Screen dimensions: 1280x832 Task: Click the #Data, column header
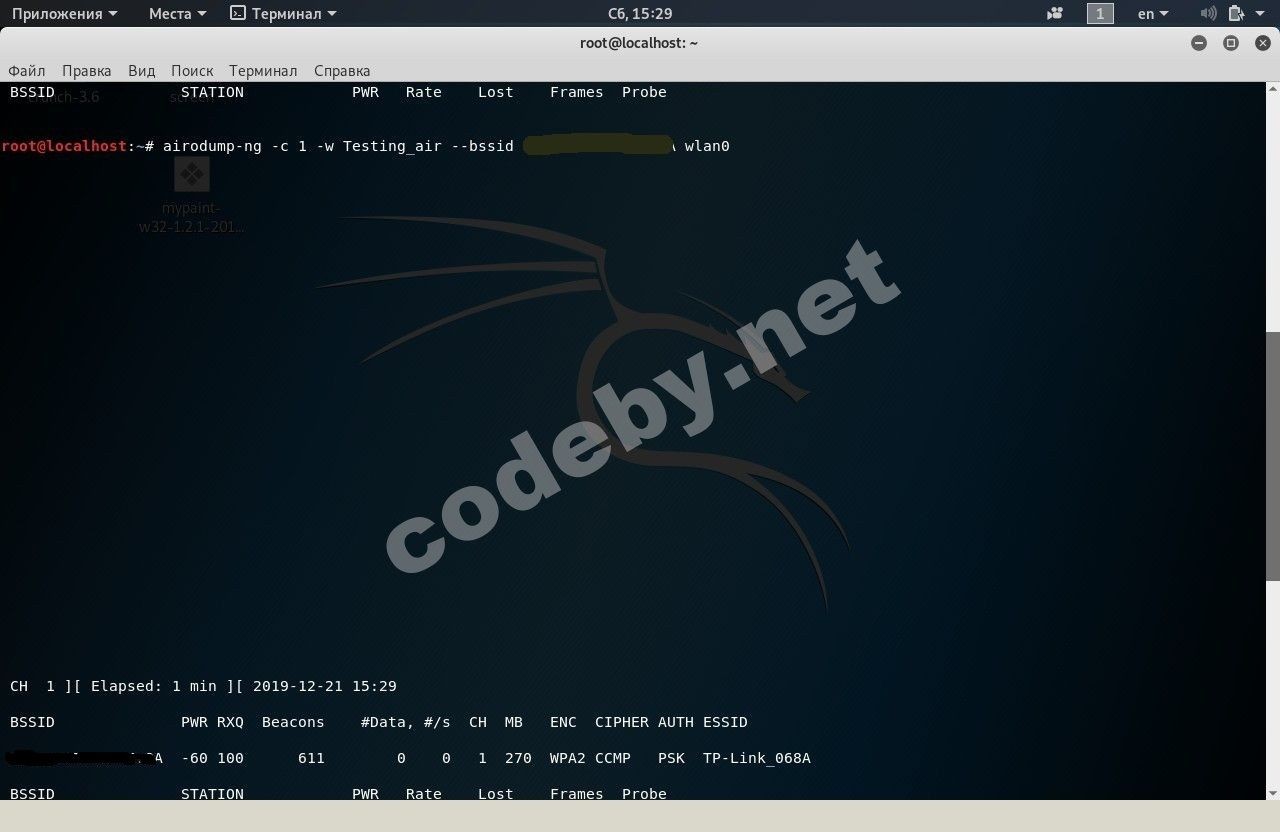tap(388, 722)
